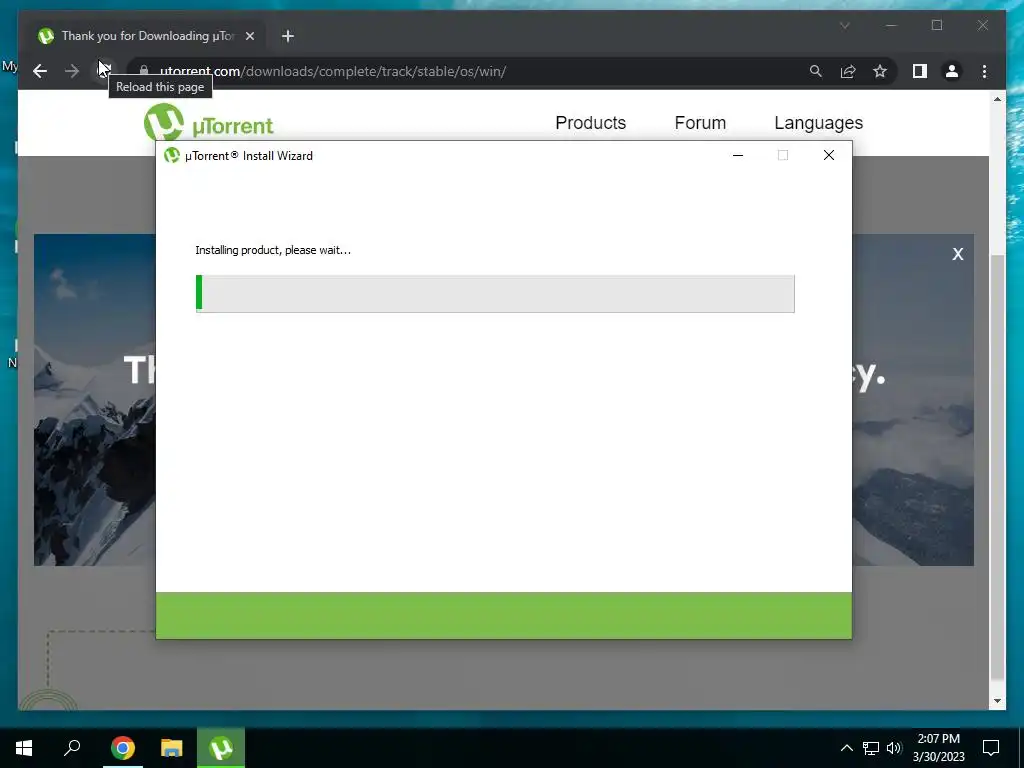Screen dimensions: 1024x768
Task: Minimize the Chrome browser window
Action: pyautogui.click(x=891, y=25)
